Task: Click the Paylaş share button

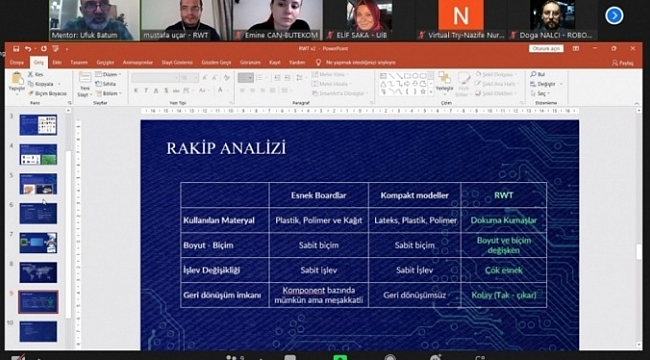Action: coord(623,63)
